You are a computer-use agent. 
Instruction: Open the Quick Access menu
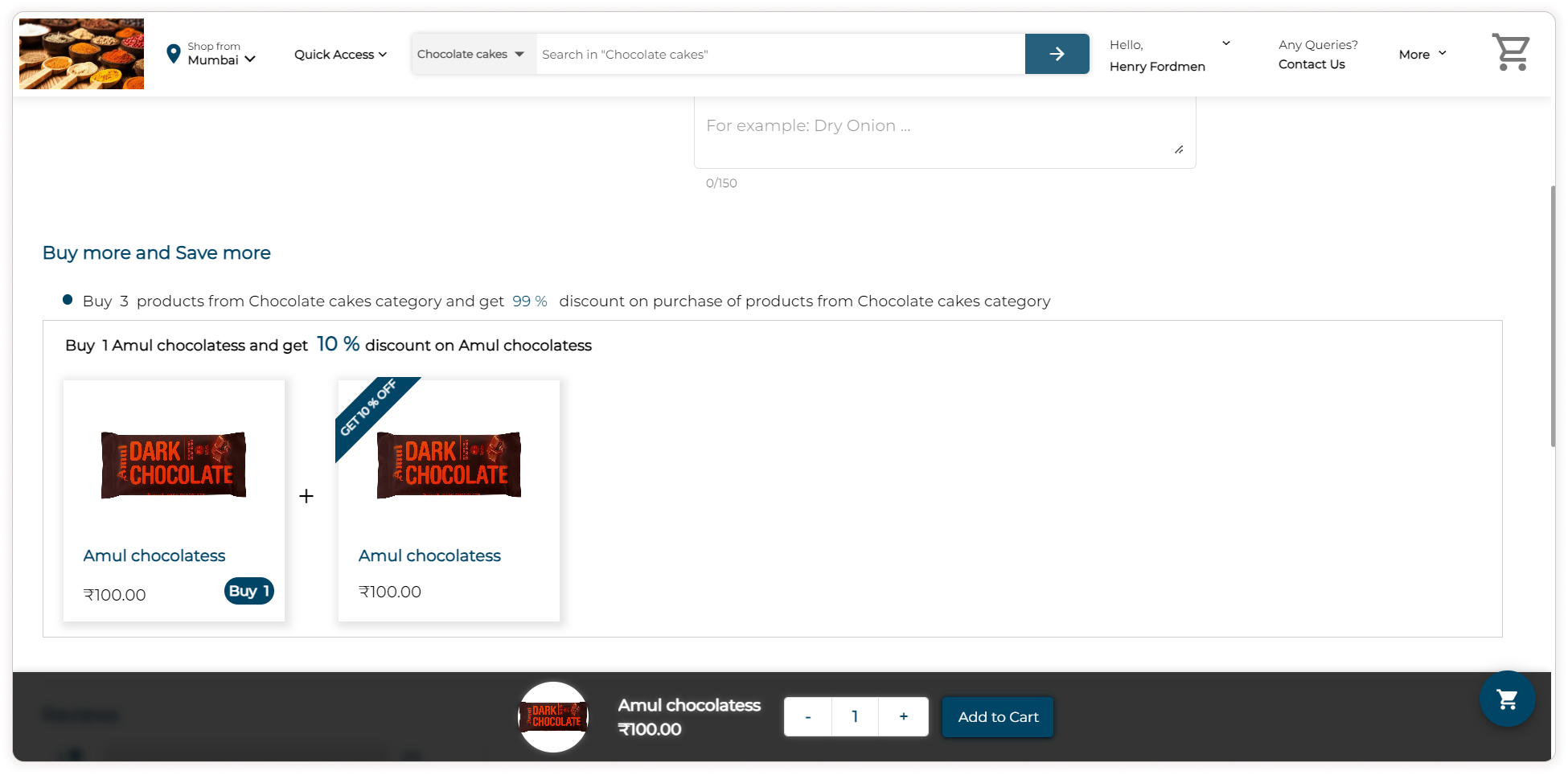click(340, 54)
